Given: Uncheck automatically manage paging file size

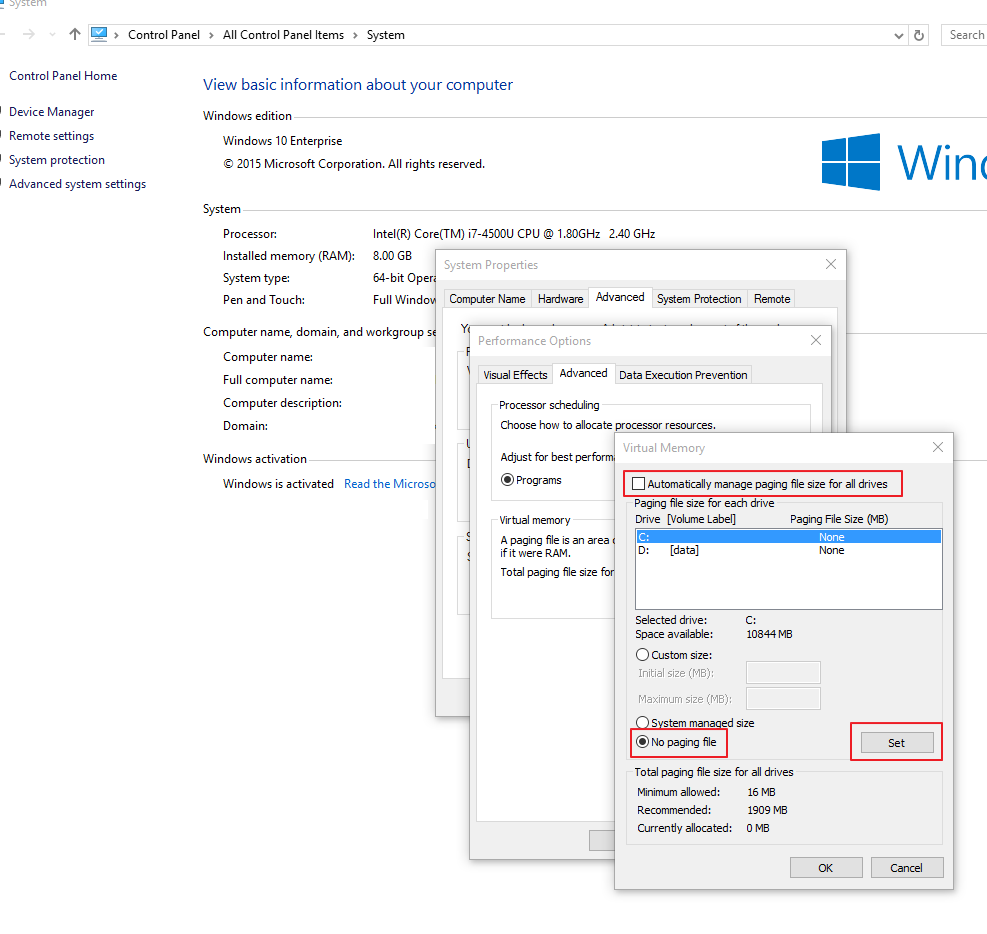Looking at the screenshot, I should click(637, 483).
